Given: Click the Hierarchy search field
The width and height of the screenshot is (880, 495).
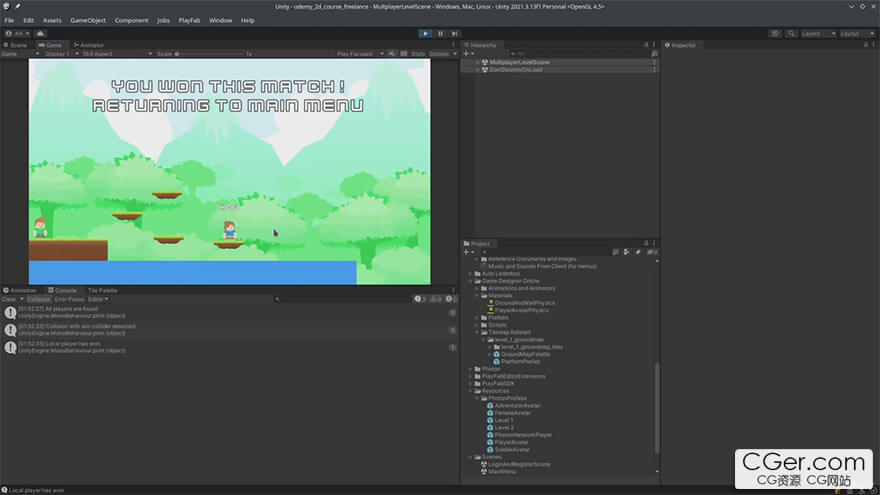Looking at the screenshot, I should click(578, 54).
